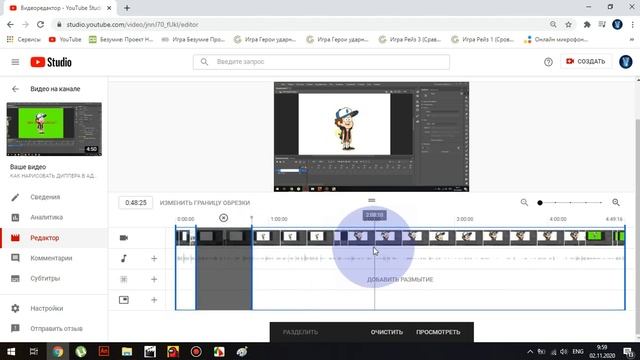Click the timeline zoom-out magnifier

(x=524, y=202)
